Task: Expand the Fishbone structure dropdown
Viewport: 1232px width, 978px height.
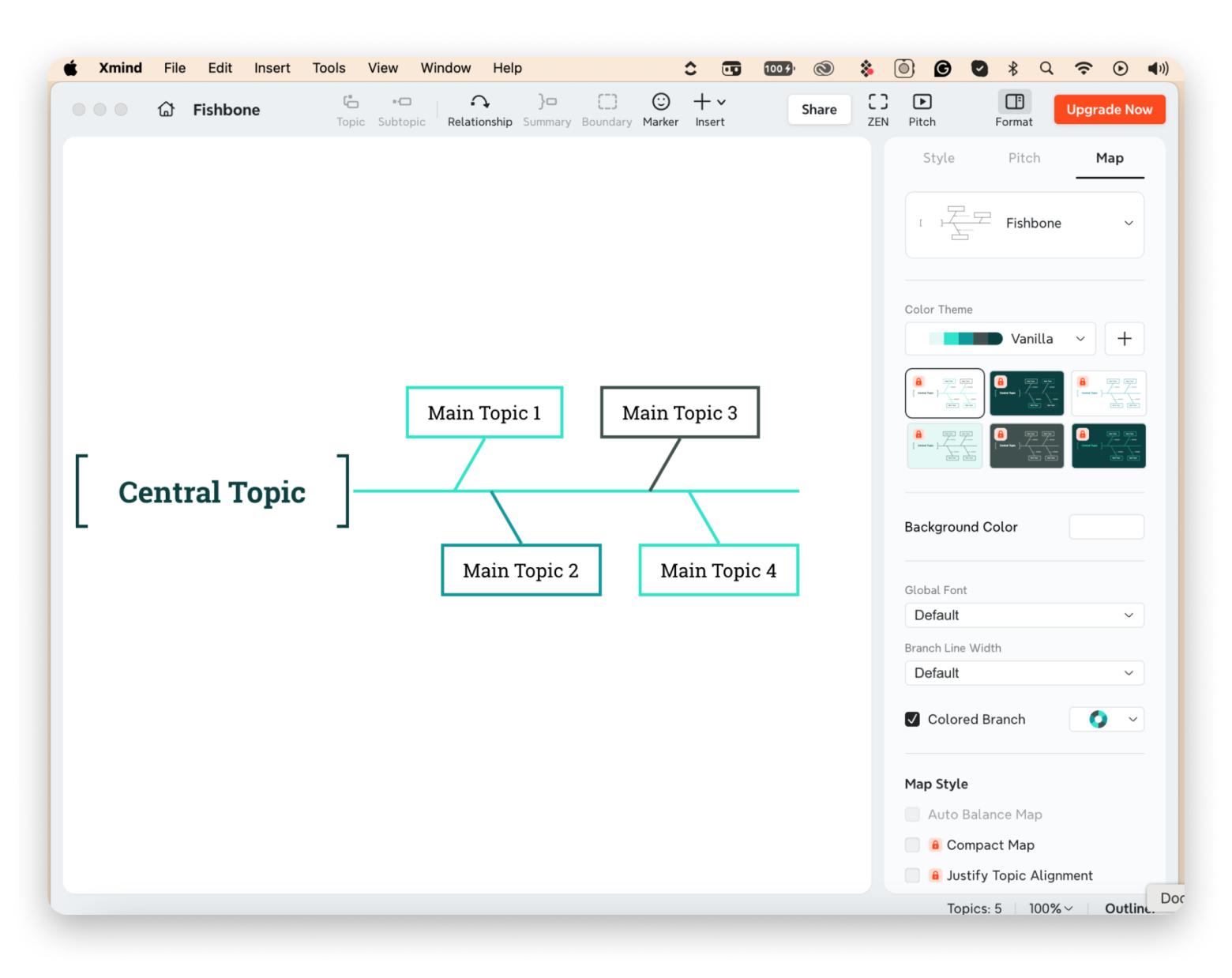Action: [x=1024, y=224]
